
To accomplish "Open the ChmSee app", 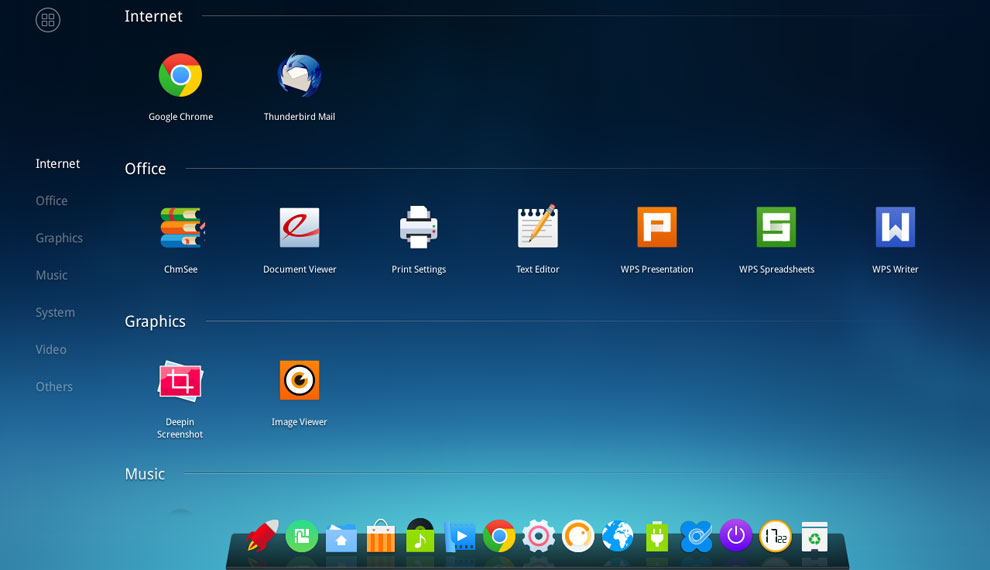I will [181, 227].
